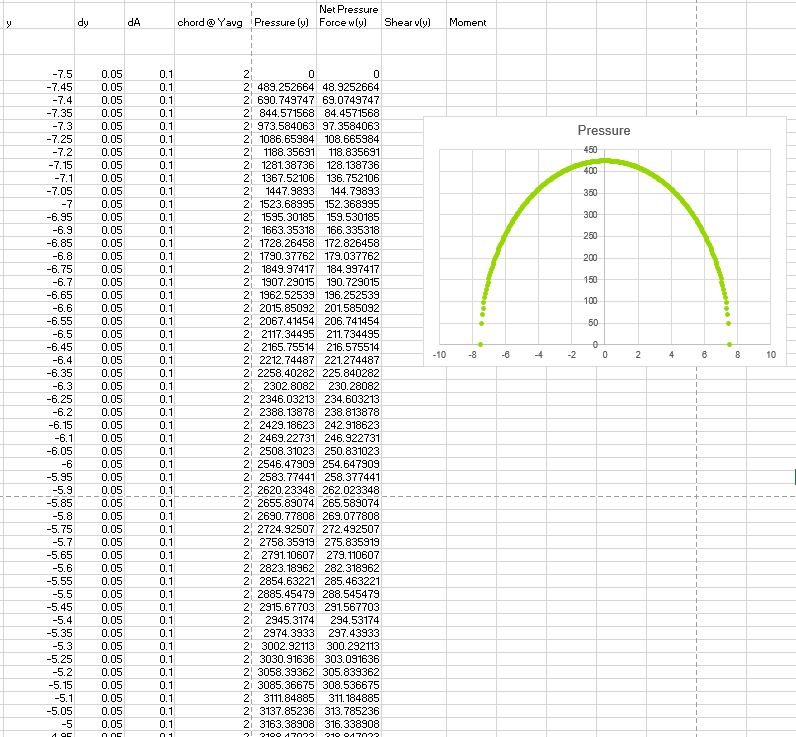Select pressure cell 1367.52106

point(284,178)
